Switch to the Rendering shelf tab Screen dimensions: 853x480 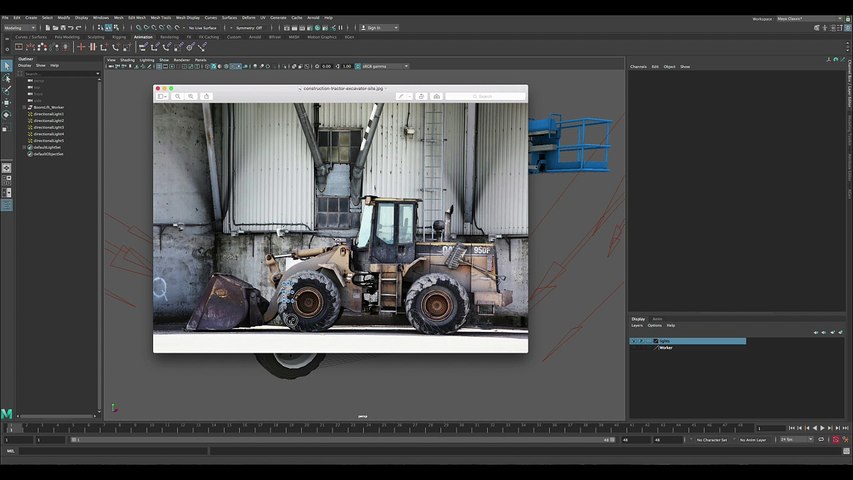pyautogui.click(x=169, y=37)
